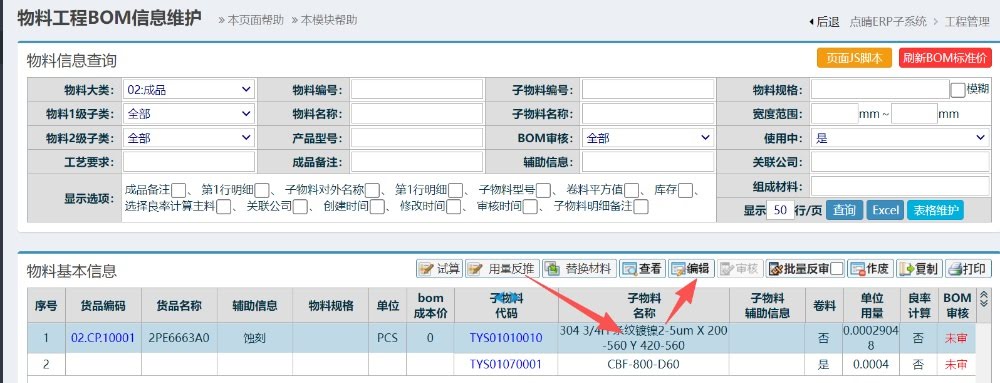Tick the 模糊 fuzzy match checkbox
1000x383 pixels.
pyautogui.click(x=957, y=90)
